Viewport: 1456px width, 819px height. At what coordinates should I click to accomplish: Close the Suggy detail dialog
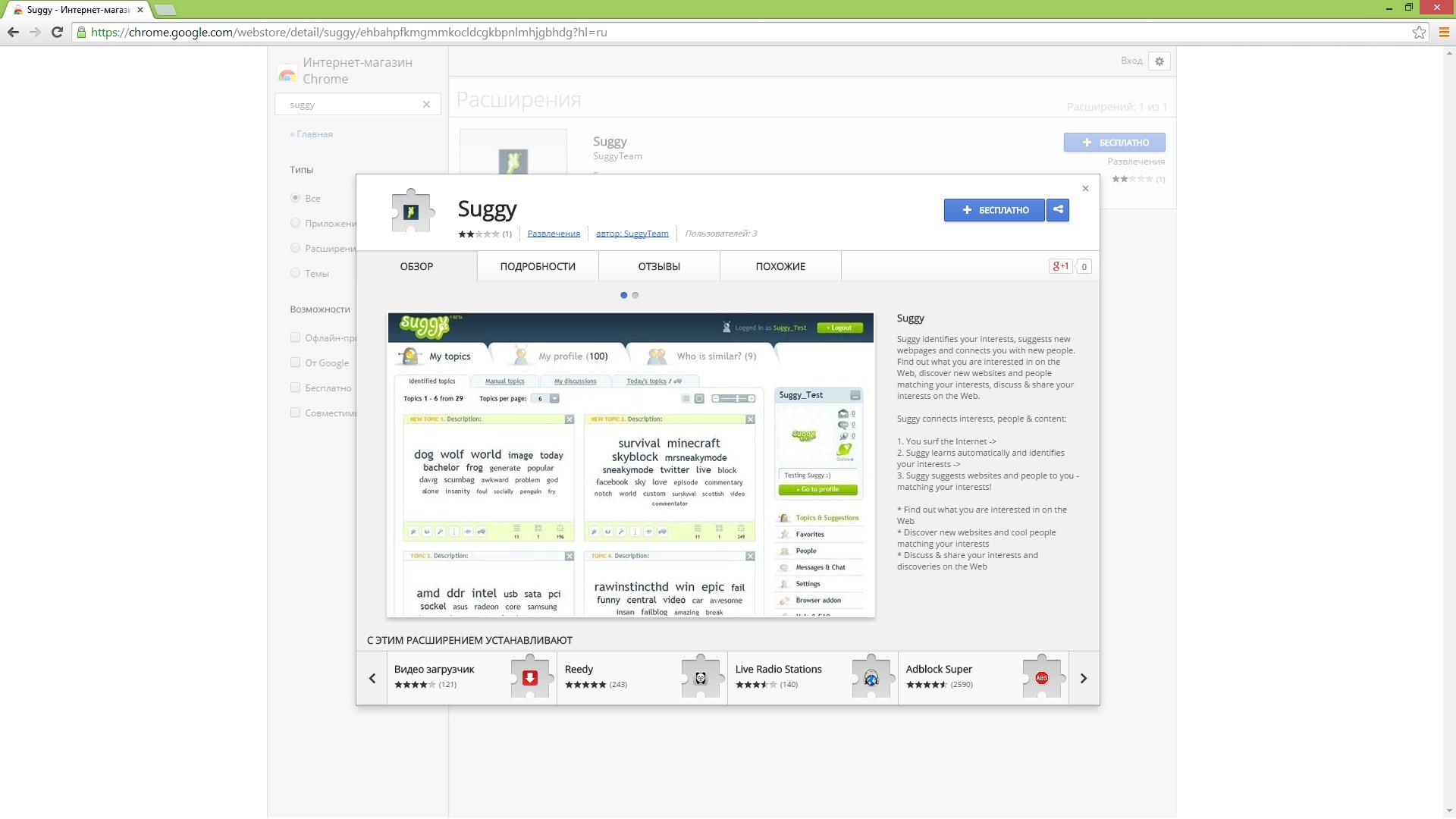[x=1085, y=188]
